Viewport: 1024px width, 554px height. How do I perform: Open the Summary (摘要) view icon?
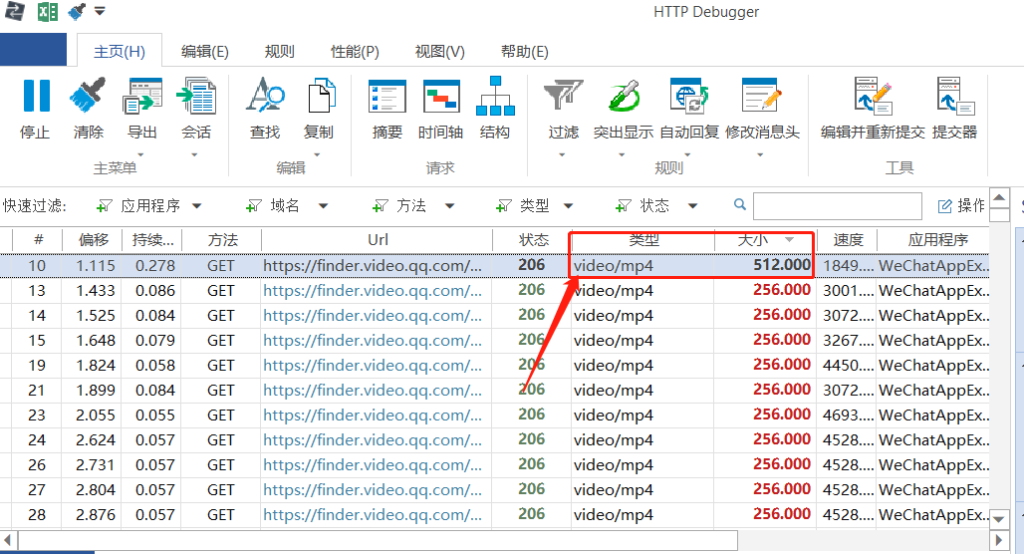pos(387,97)
